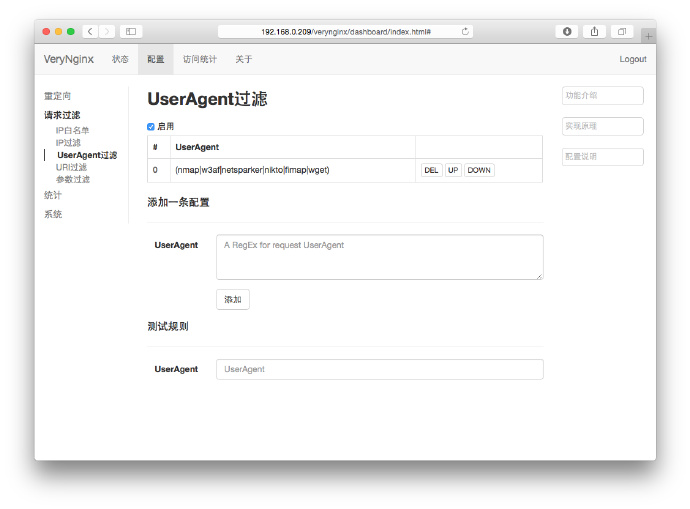Select 统计 in the sidebar
The image size is (690, 509).
tap(53, 195)
